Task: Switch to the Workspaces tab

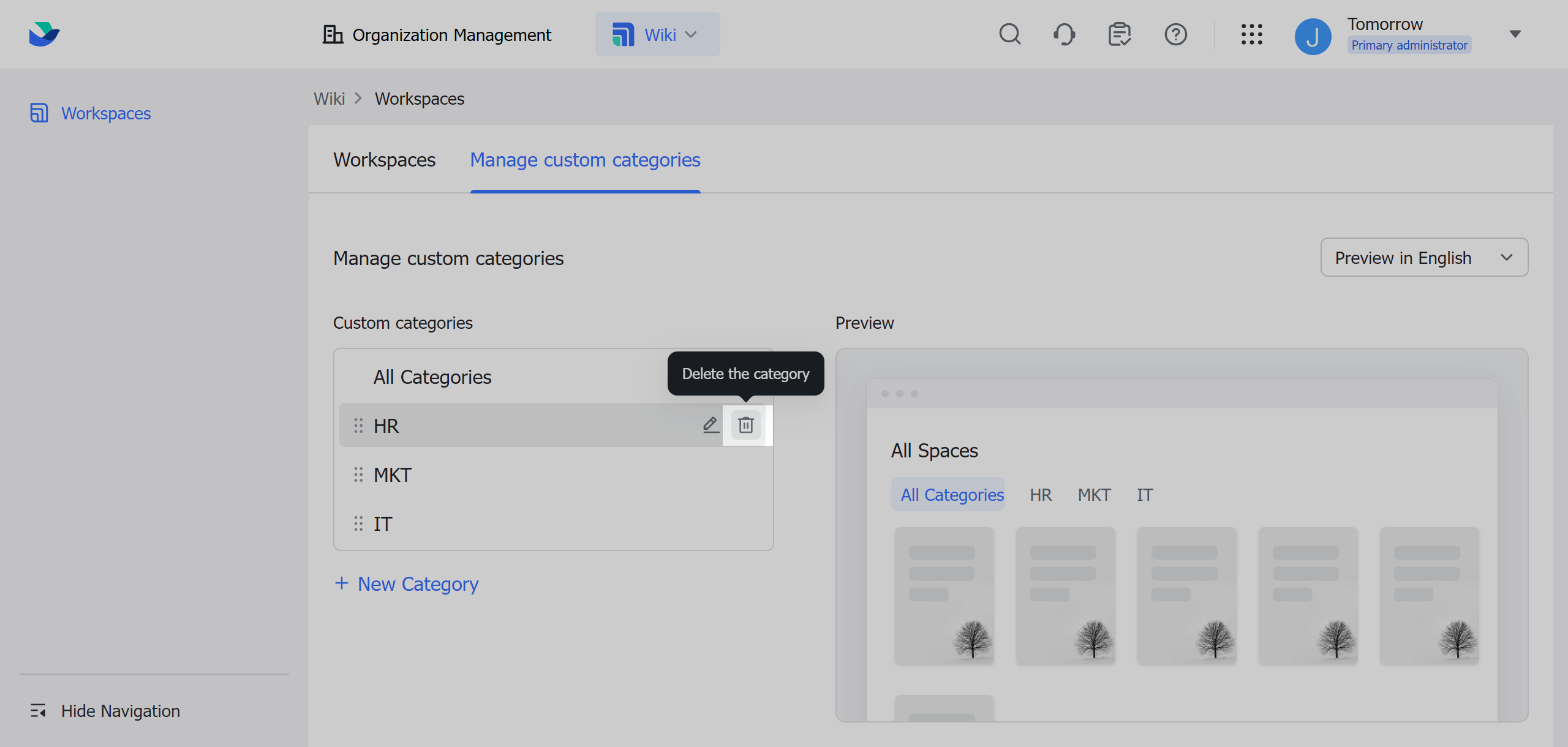Action: point(384,160)
